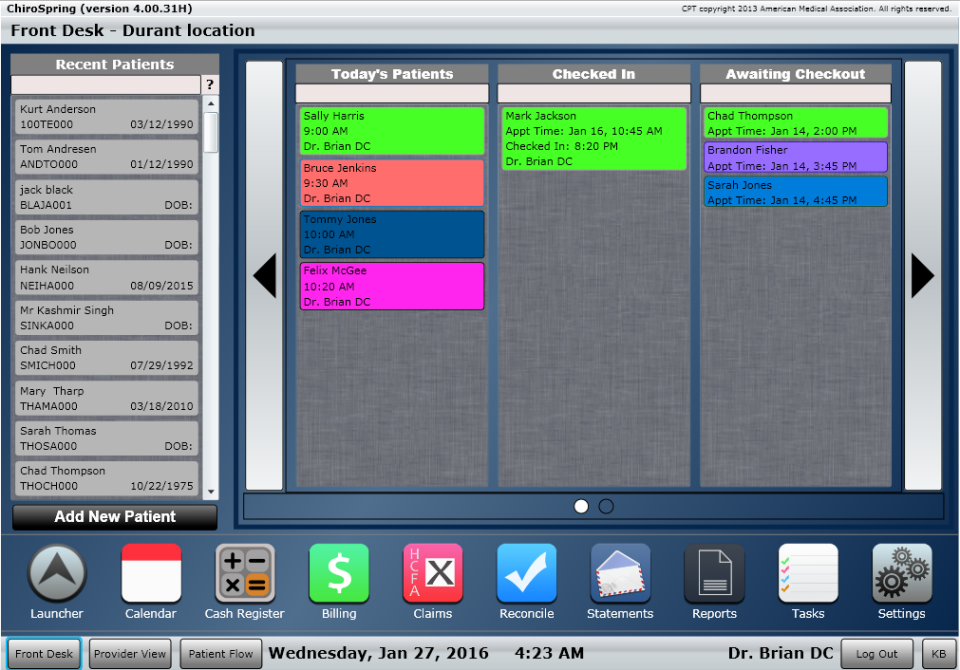This screenshot has height=670, width=960.
Task: Open the Tasks checklist icon
Action: coord(808,574)
